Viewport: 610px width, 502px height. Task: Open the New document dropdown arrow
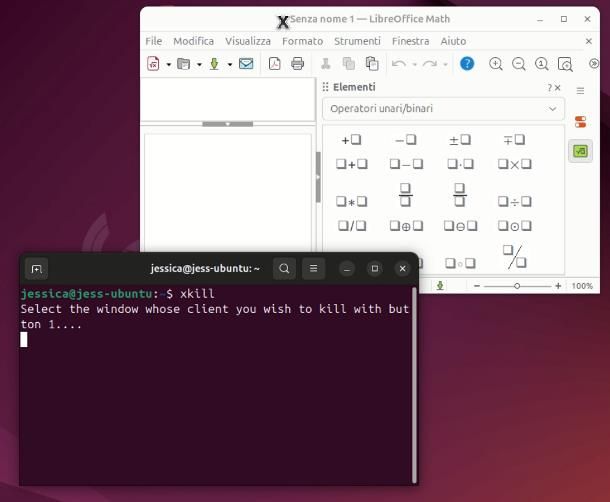(168, 64)
